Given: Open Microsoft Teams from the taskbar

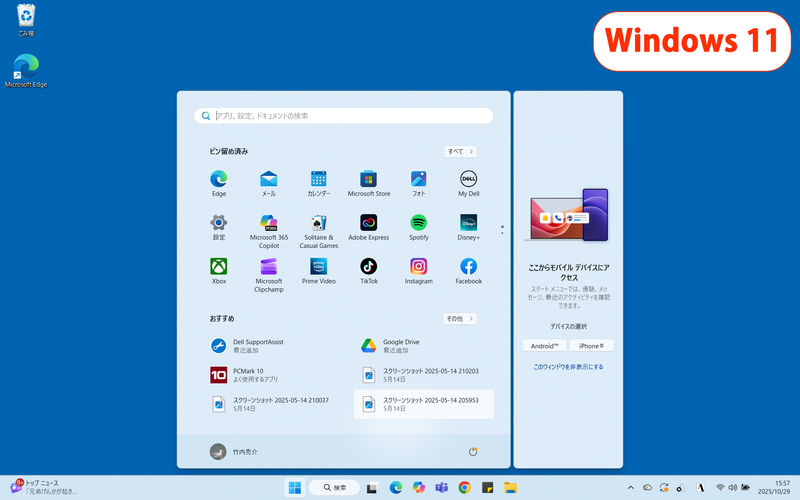Looking at the screenshot, I should click(441, 488).
